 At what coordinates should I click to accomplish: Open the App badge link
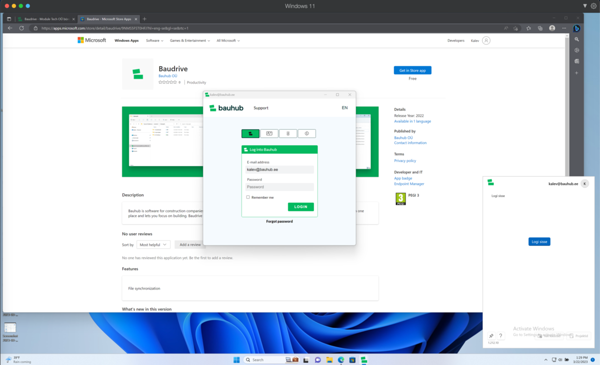tap(403, 178)
